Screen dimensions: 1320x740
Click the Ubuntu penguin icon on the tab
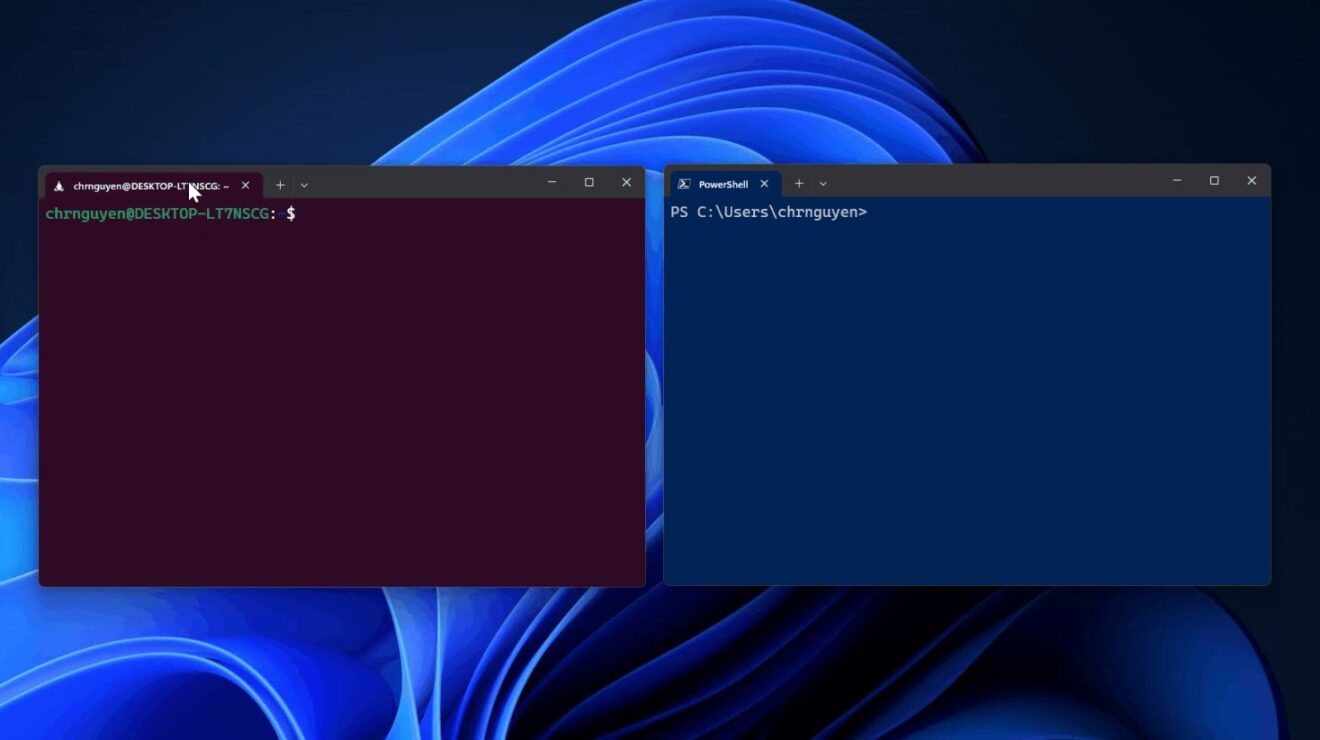(x=60, y=185)
